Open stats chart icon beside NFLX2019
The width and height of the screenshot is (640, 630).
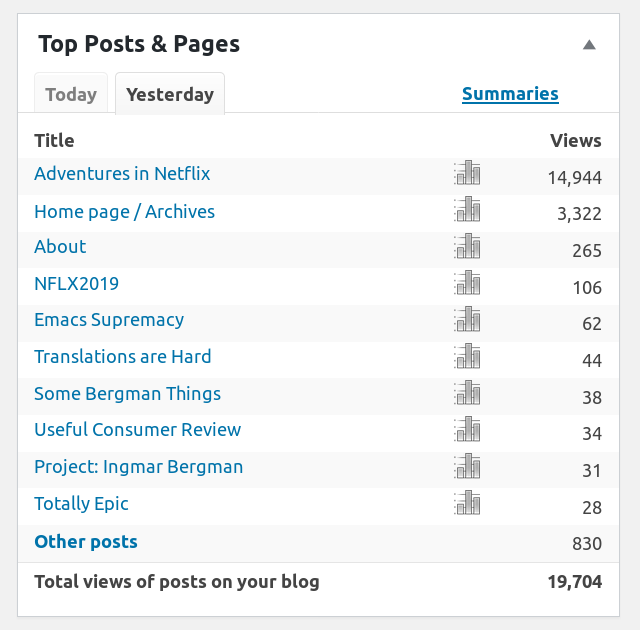pos(467,284)
